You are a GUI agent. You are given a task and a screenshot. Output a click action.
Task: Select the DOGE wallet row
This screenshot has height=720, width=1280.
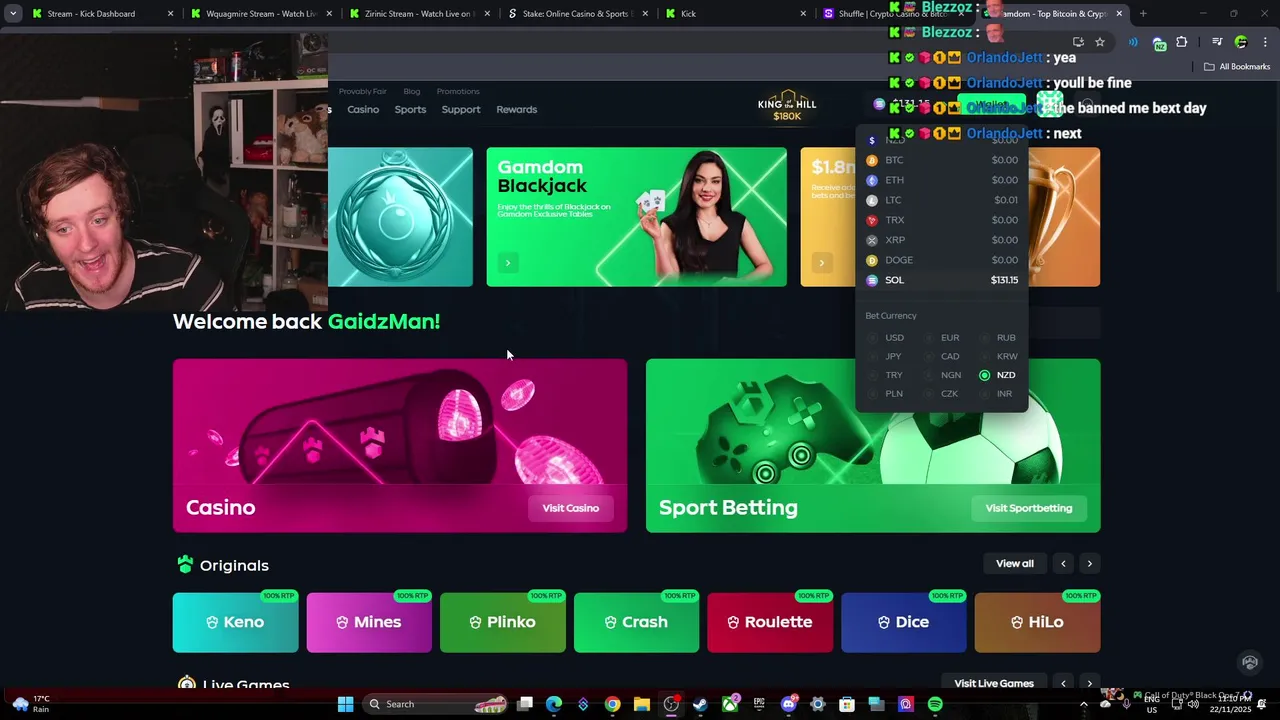[941, 260]
